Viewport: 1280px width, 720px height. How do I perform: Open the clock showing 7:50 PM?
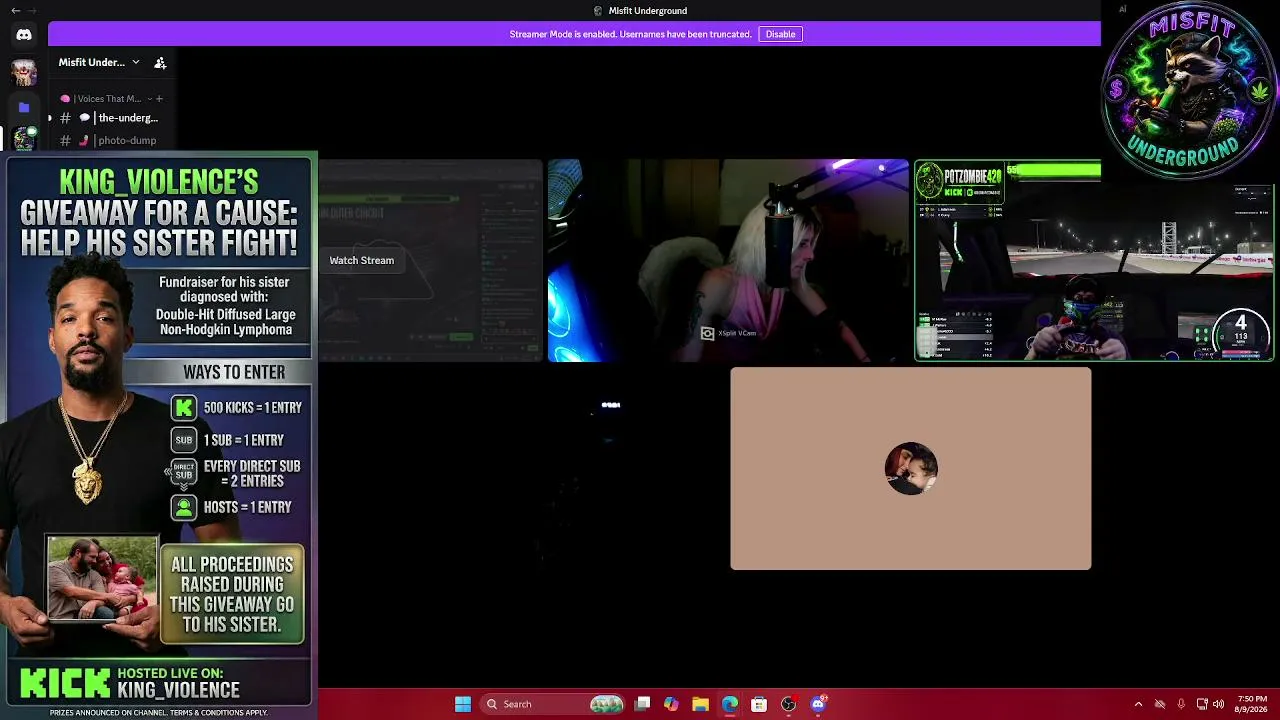[1251, 704]
